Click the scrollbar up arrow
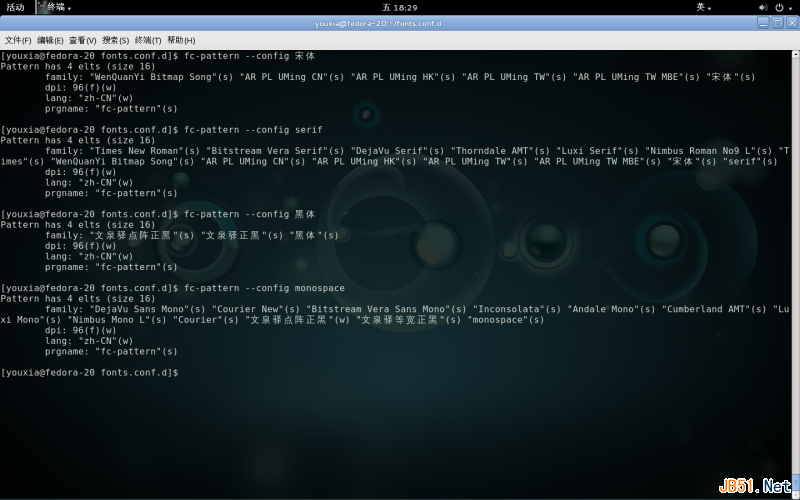This screenshot has height=500, width=800. (x=795, y=54)
